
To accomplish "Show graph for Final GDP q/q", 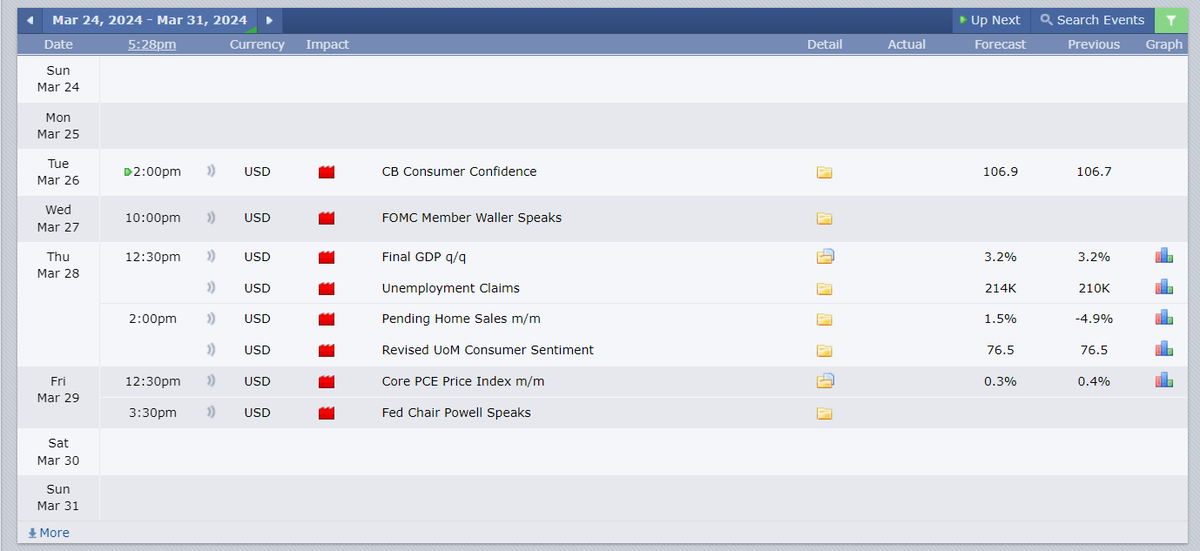I will [x=1164, y=256].
